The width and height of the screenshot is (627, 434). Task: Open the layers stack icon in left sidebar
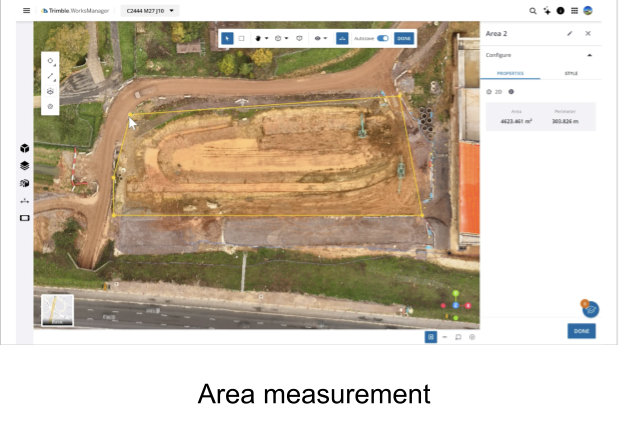[x=25, y=165]
